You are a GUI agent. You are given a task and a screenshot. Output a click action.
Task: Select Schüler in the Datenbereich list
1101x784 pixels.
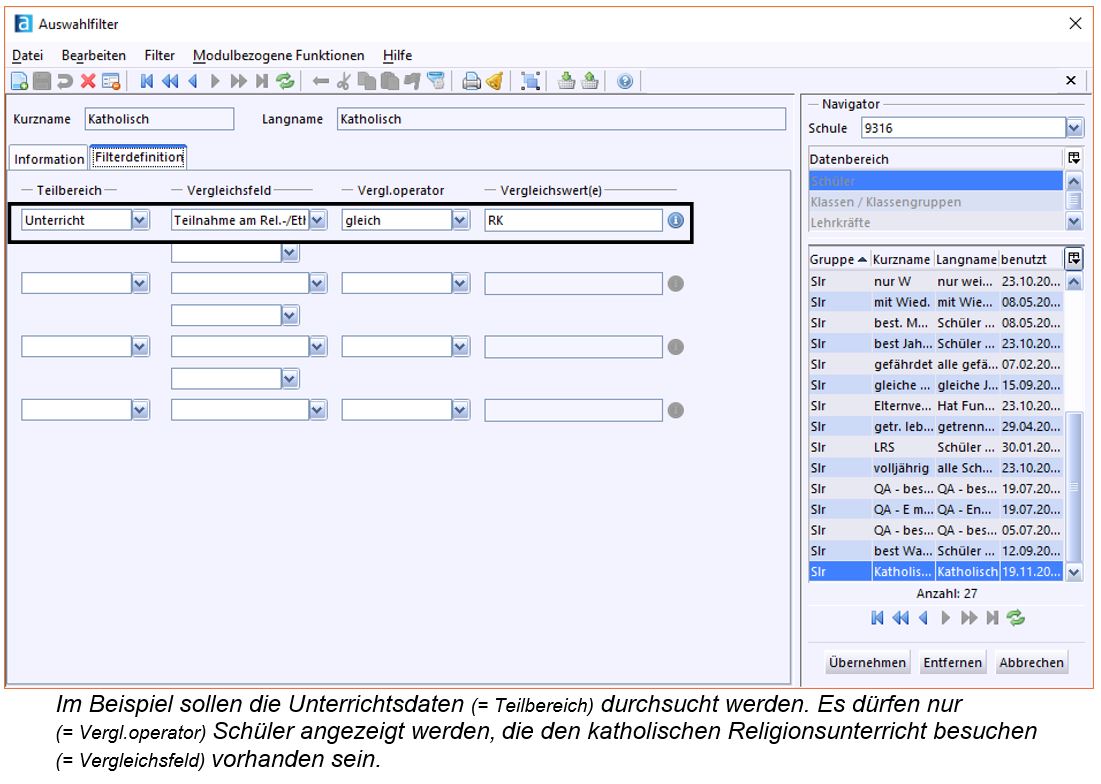[x=935, y=181]
